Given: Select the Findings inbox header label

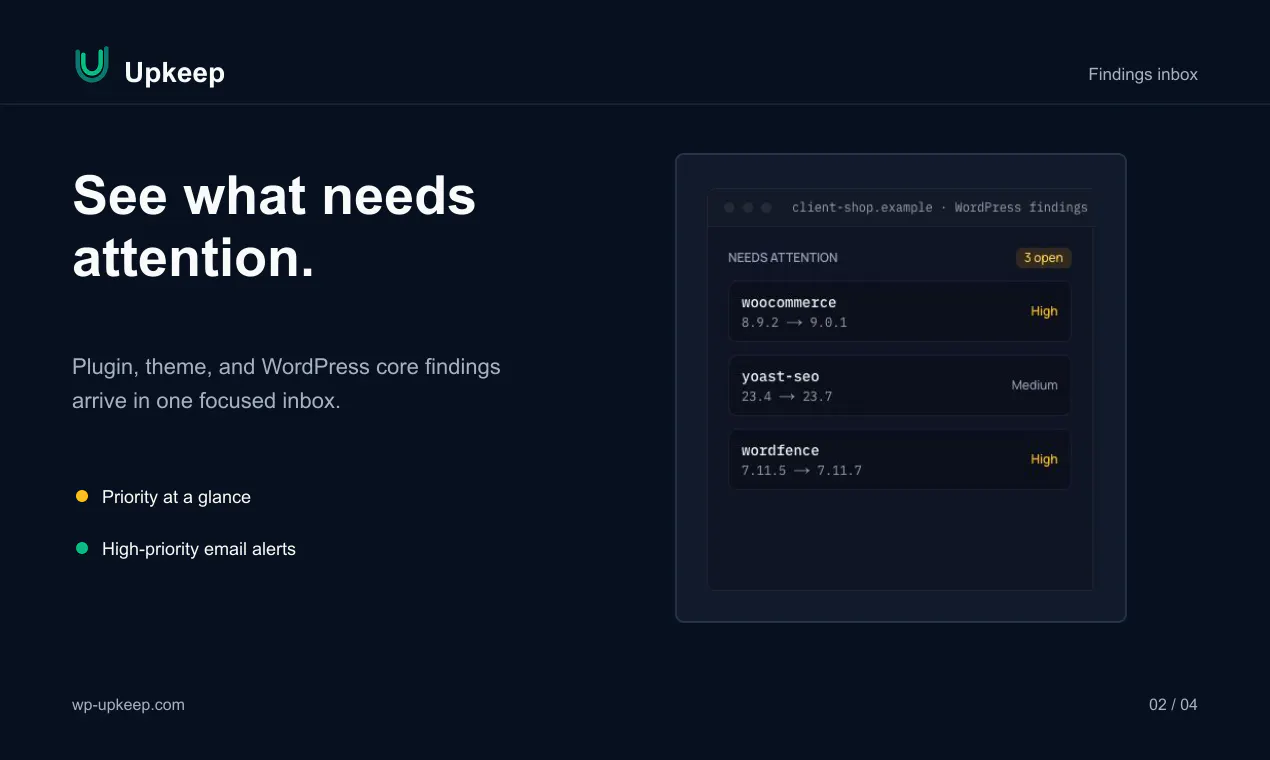Looking at the screenshot, I should coord(1143,74).
